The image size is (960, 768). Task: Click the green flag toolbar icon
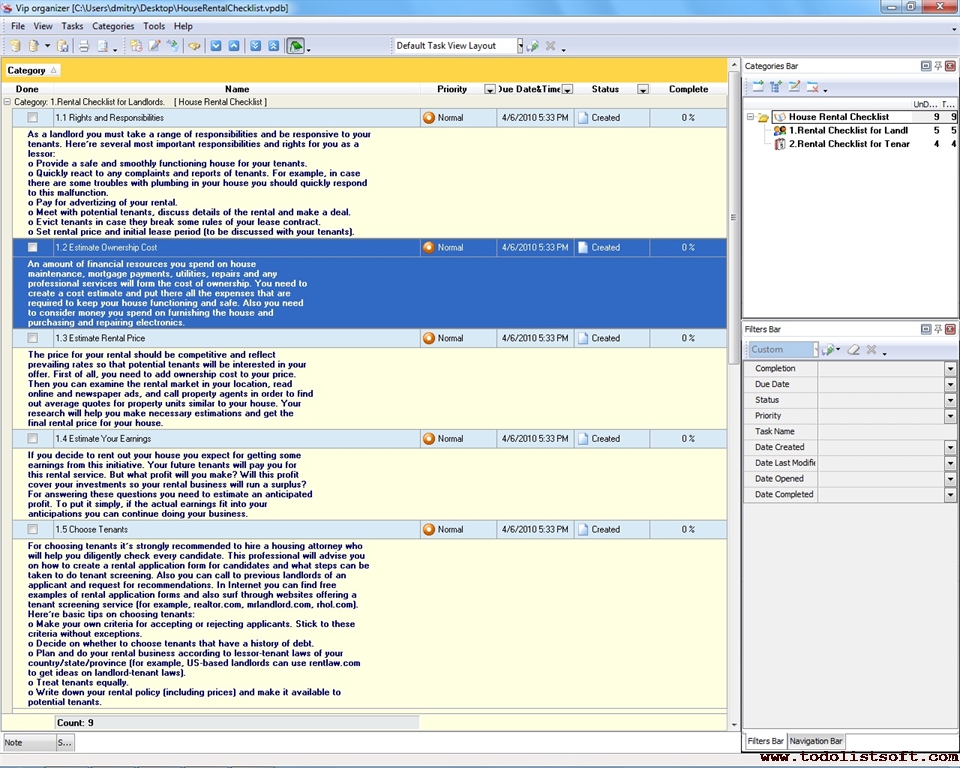pos(296,46)
